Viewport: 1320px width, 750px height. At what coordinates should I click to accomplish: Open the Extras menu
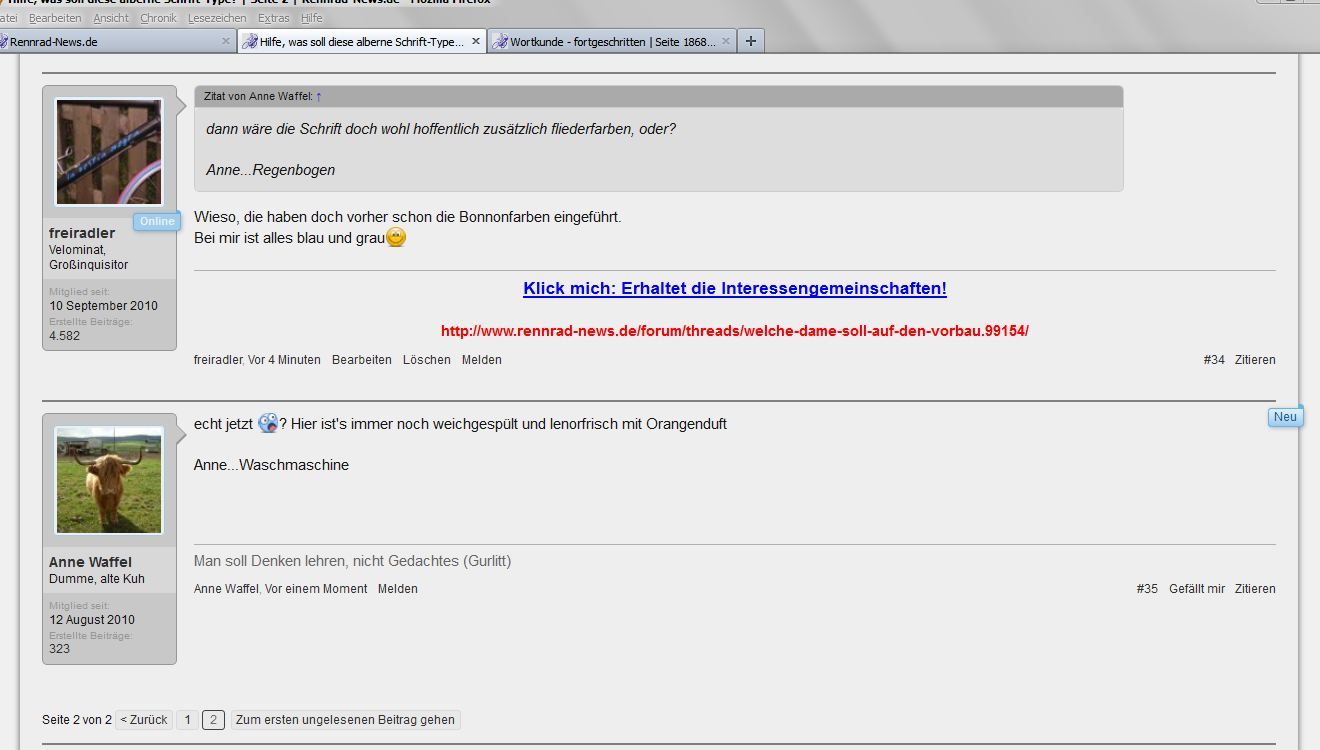(x=273, y=18)
